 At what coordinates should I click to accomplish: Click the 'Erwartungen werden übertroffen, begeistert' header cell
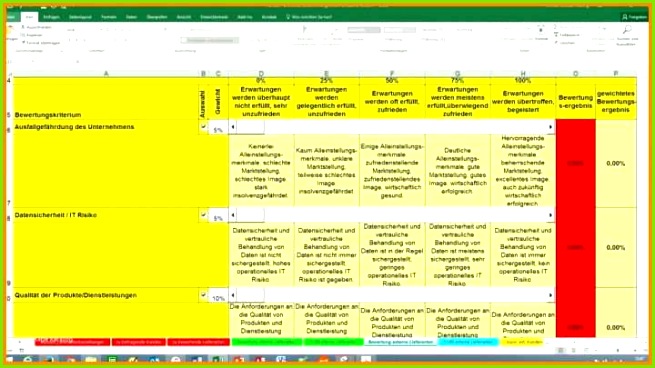[523, 102]
